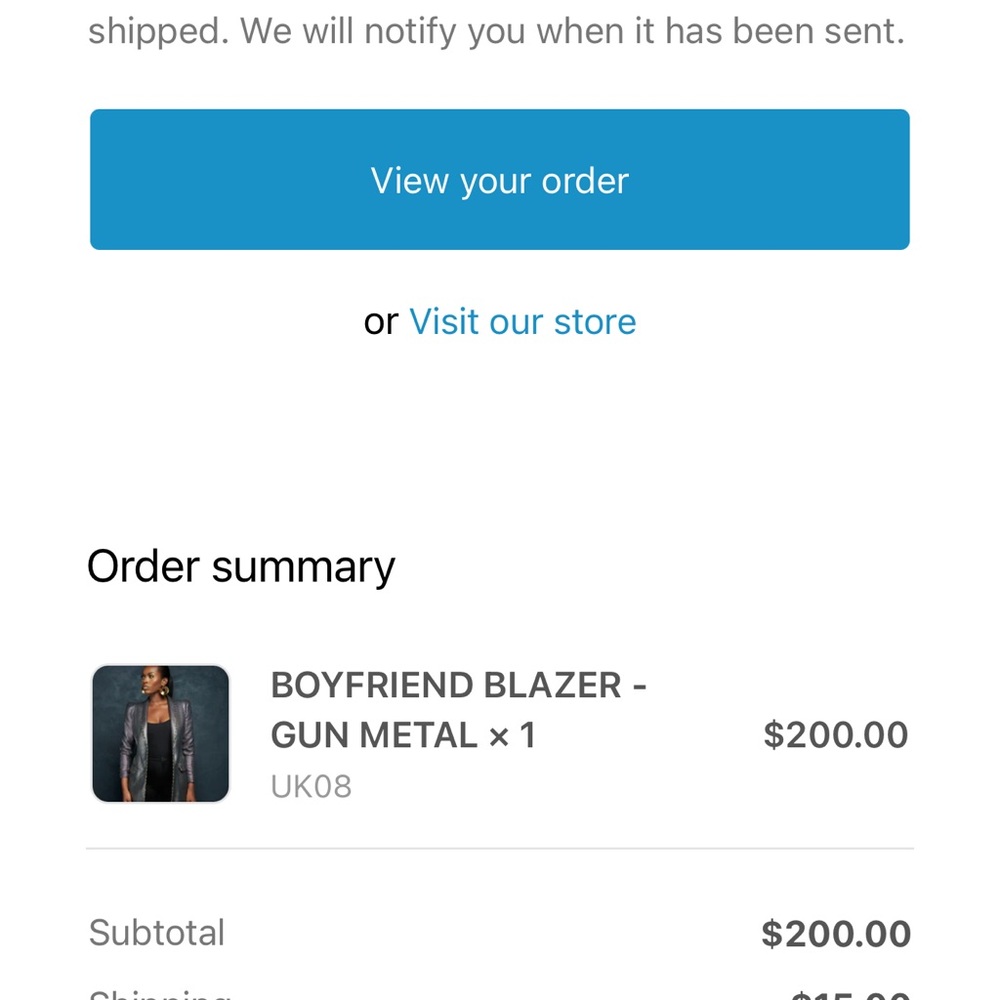
Task: Click the 'or' text beside the store link
Action: [381, 321]
